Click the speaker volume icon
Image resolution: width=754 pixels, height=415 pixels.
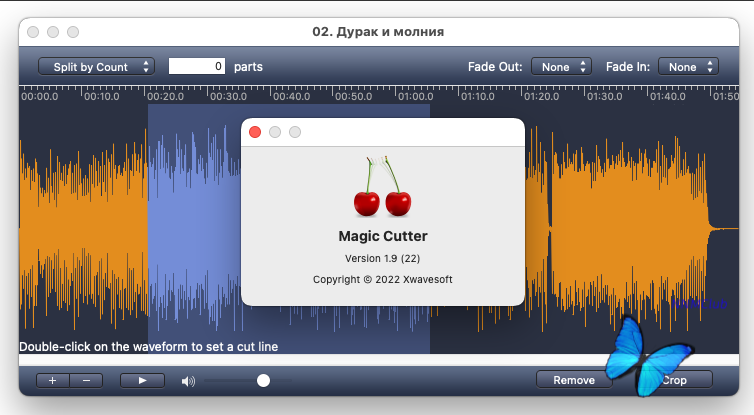coord(188,381)
